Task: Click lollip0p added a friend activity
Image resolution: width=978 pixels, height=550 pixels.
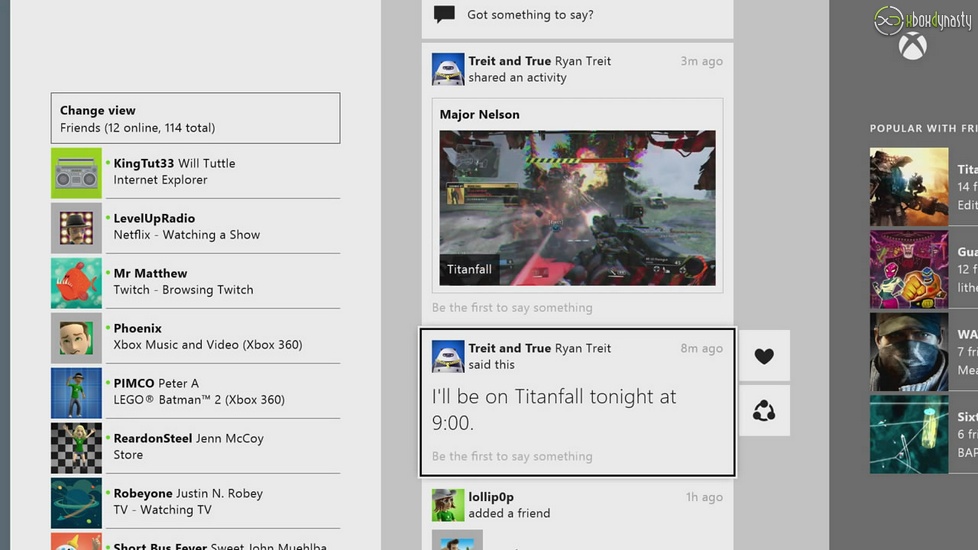Action: [x=577, y=505]
